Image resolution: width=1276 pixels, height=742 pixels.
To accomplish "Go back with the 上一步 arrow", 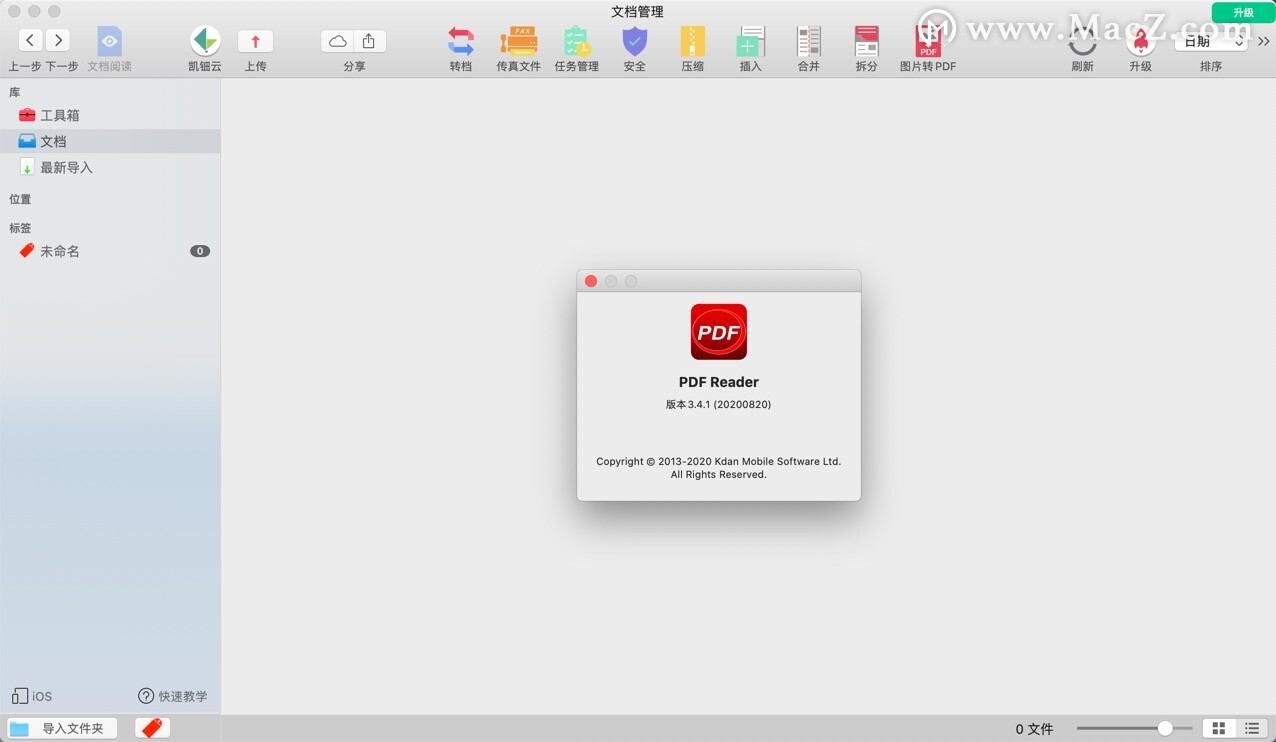I will coord(31,40).
